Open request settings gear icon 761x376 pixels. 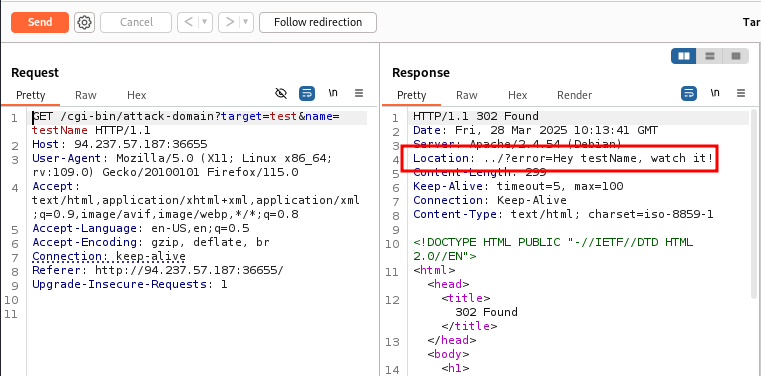pyautogui.click(x=84, y=22)
